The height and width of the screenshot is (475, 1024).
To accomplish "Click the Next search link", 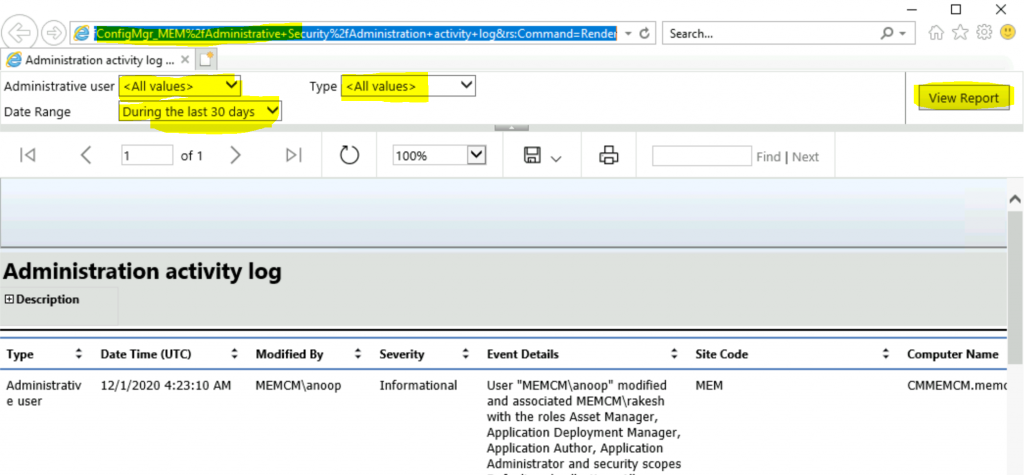I will [805, 156].
